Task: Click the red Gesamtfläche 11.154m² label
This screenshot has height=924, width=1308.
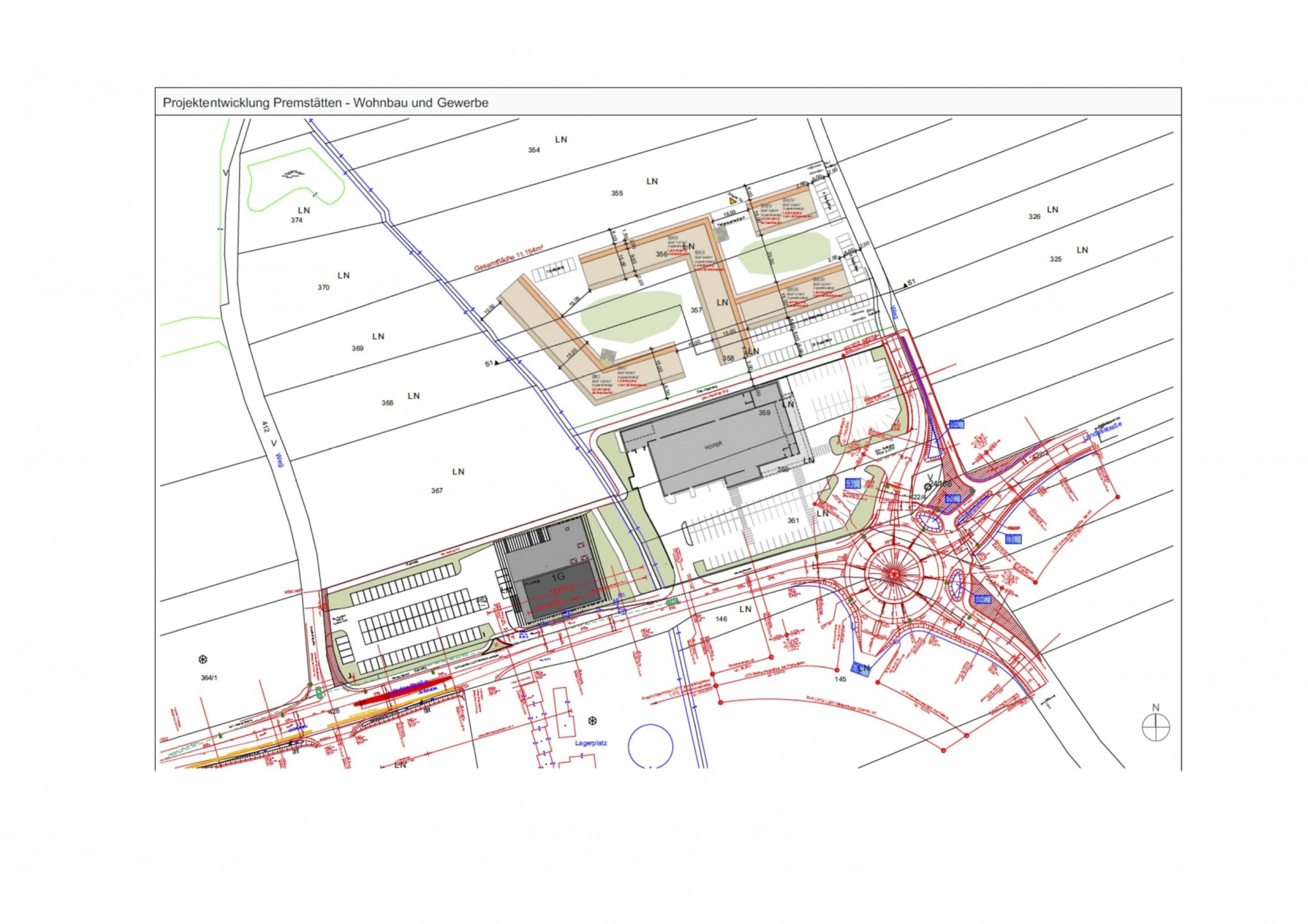Action: [x=509, y=259]
